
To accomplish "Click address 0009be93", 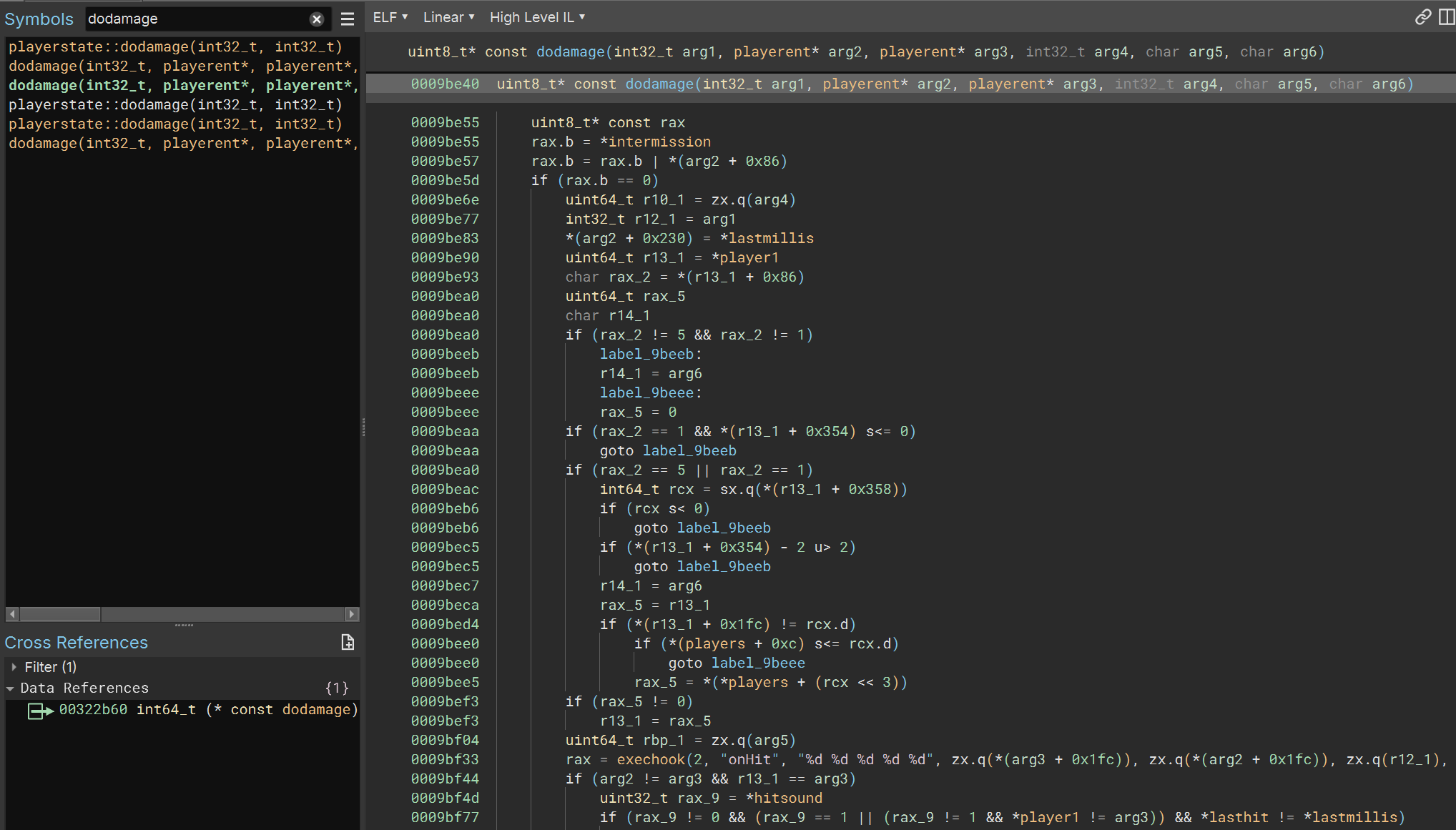I will (x=445, y=277).
